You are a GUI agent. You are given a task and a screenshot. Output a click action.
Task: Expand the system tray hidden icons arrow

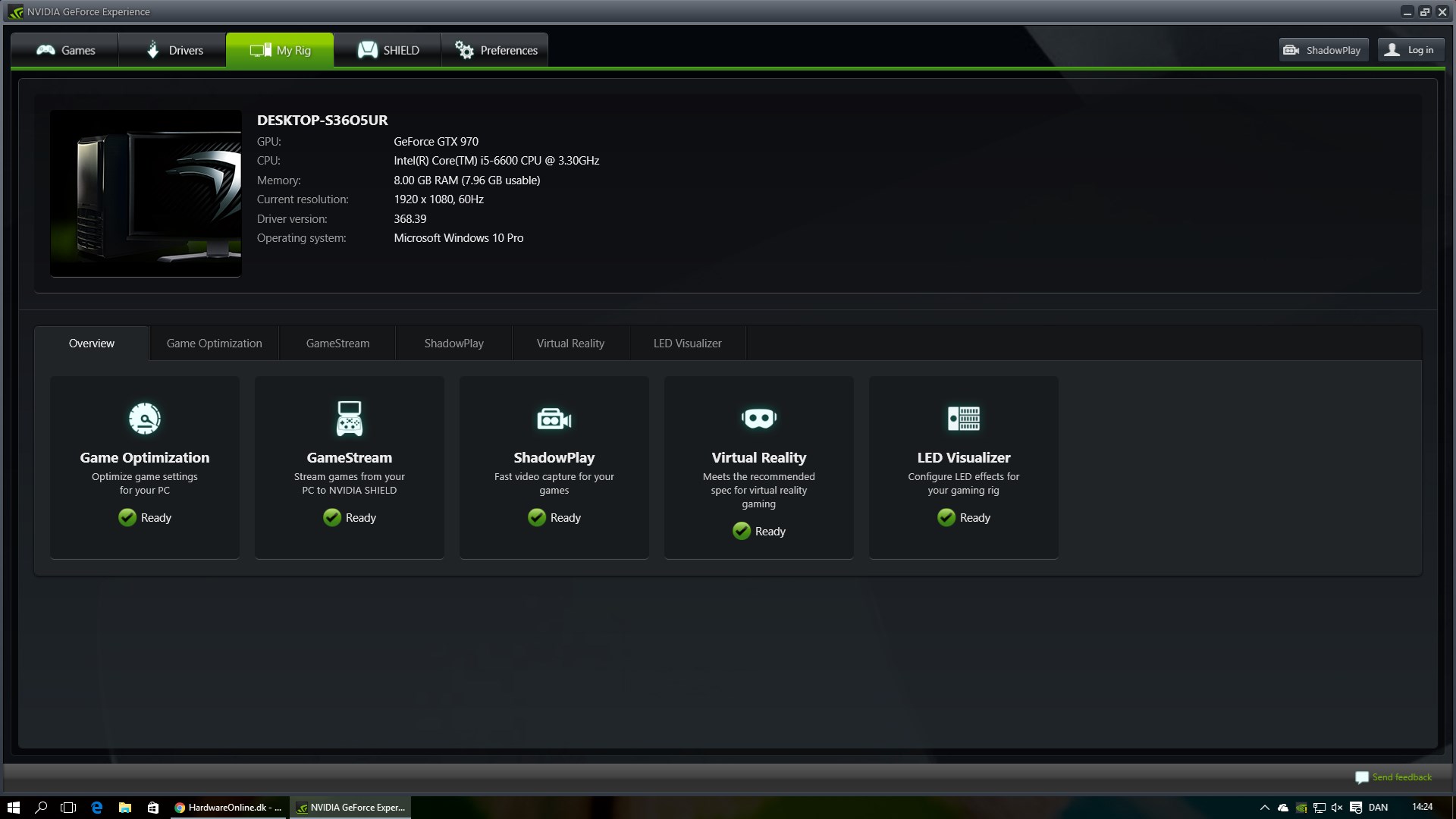coord(1264,808)
